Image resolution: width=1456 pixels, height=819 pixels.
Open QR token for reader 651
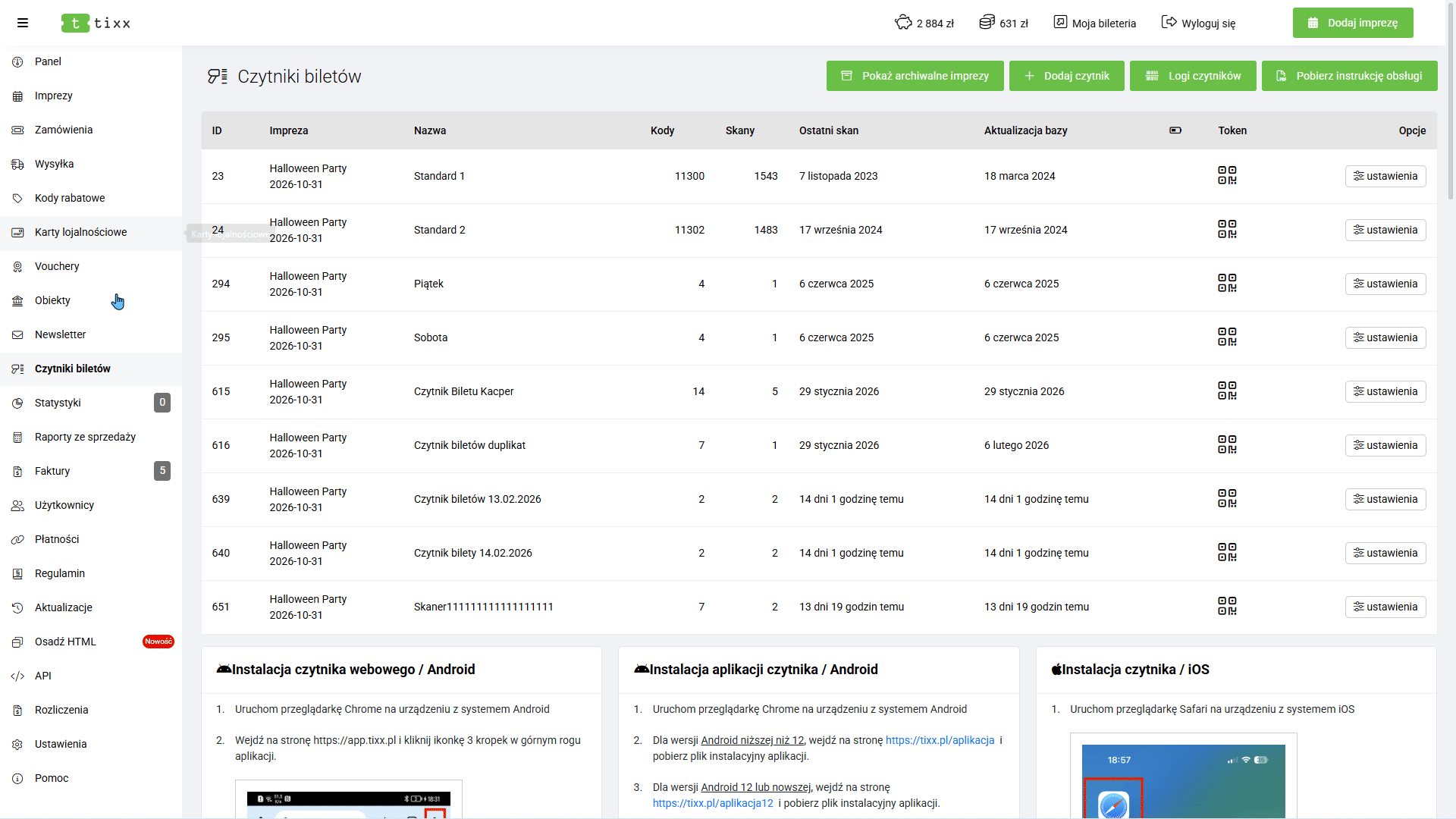(x=1226, y=606)
